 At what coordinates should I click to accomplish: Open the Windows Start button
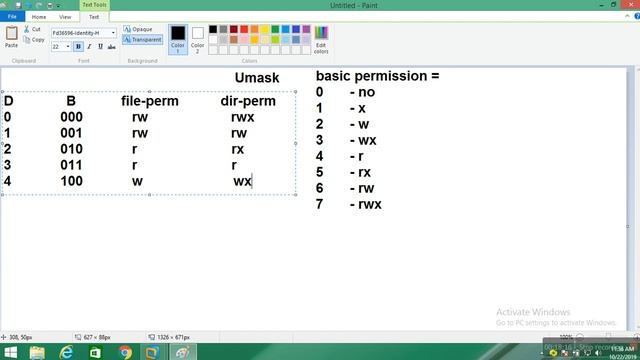[10, 352]
